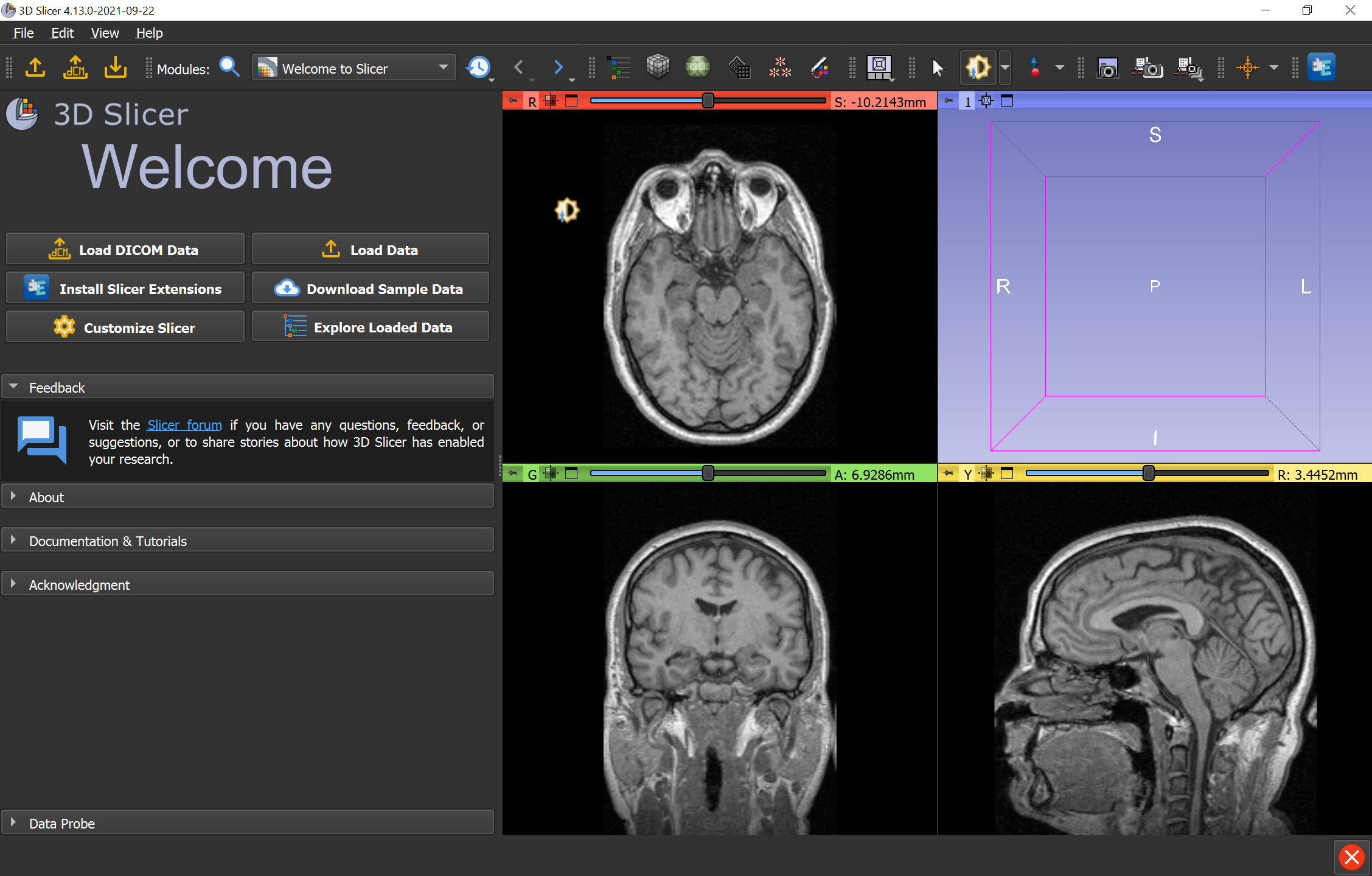Click the Load DICOM Data button
The image size is (1372, 876).
coord(125,249)
